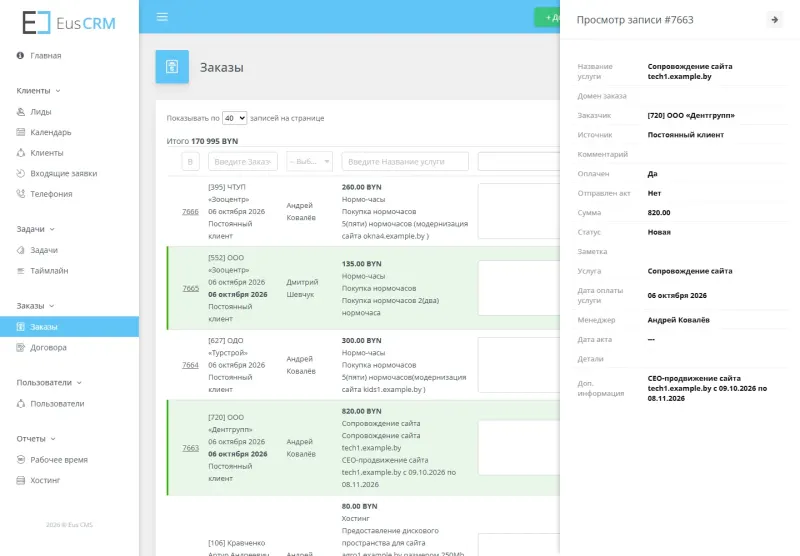
Task: Click the 80.00 BYN amount
Action: 359,506
